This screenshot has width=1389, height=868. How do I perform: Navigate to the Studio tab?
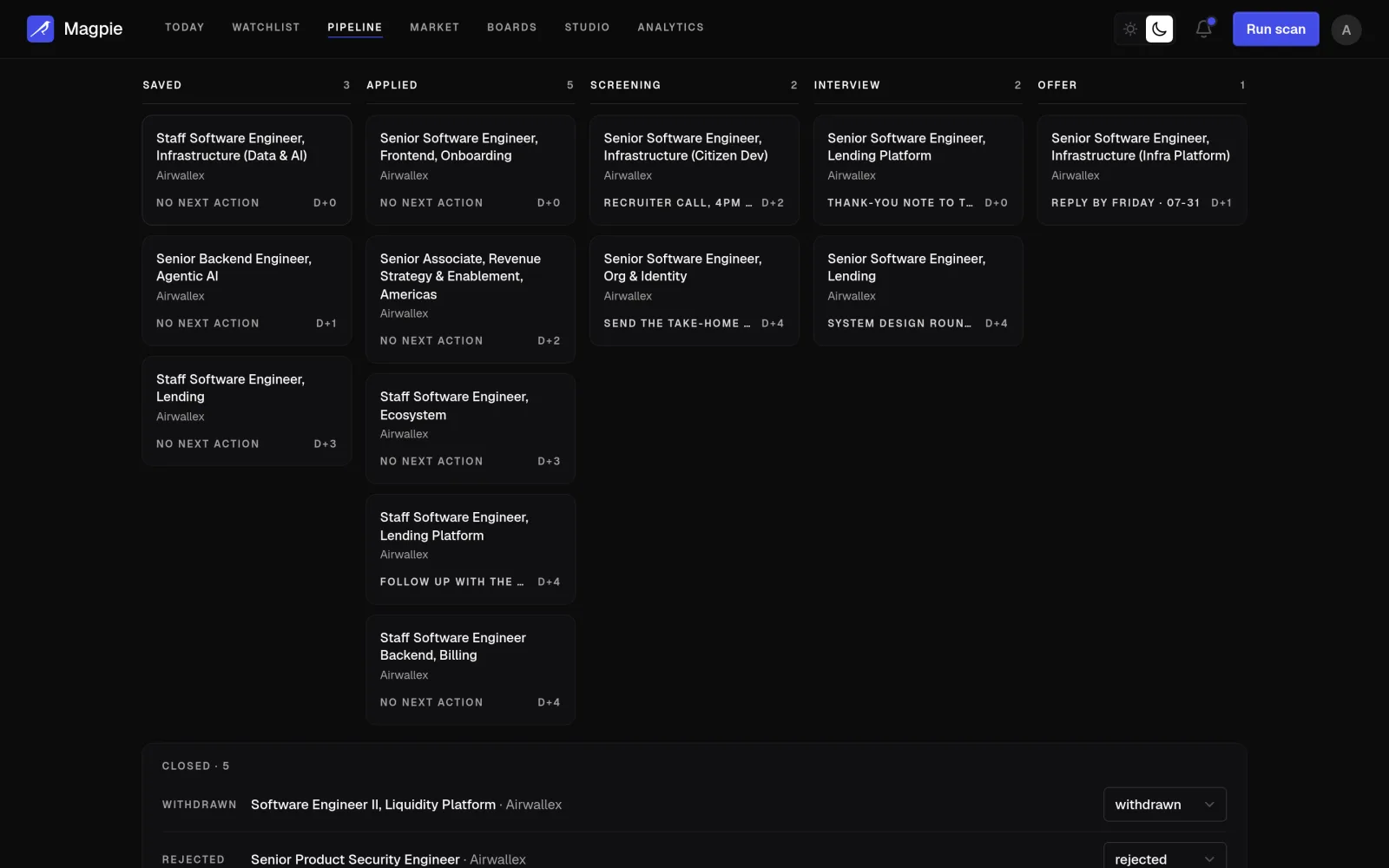click(587, 28)
